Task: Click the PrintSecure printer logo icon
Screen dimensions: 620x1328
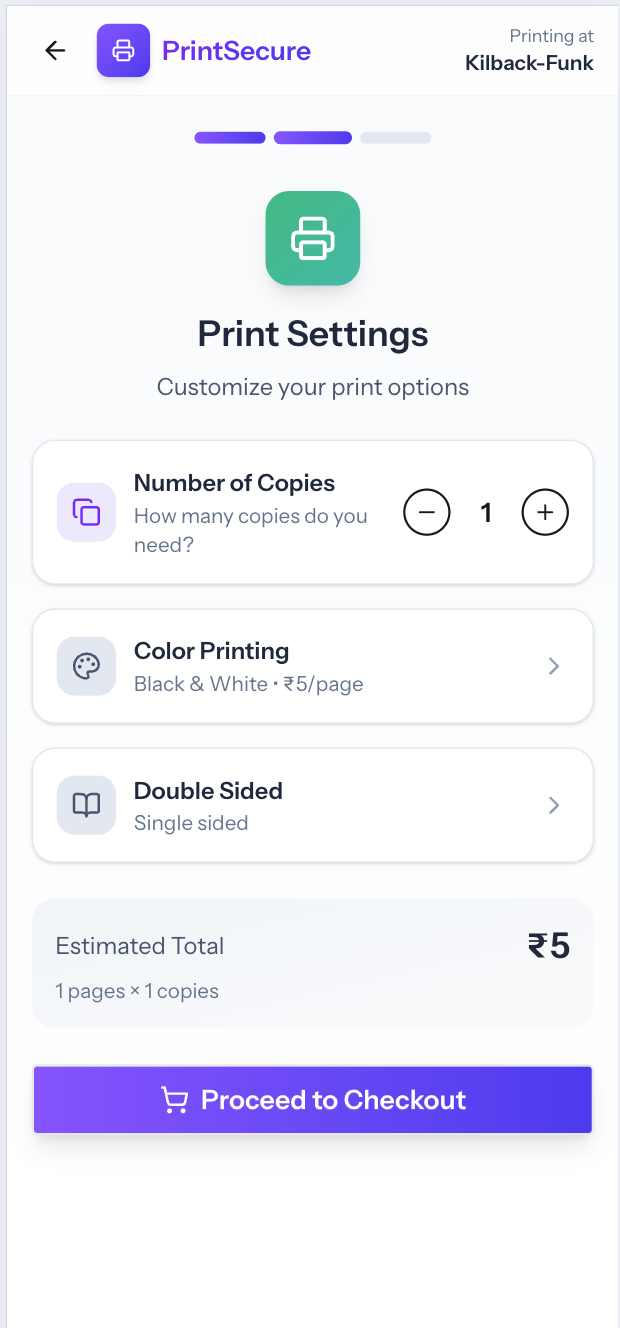Action: click(x=123, y=50)
